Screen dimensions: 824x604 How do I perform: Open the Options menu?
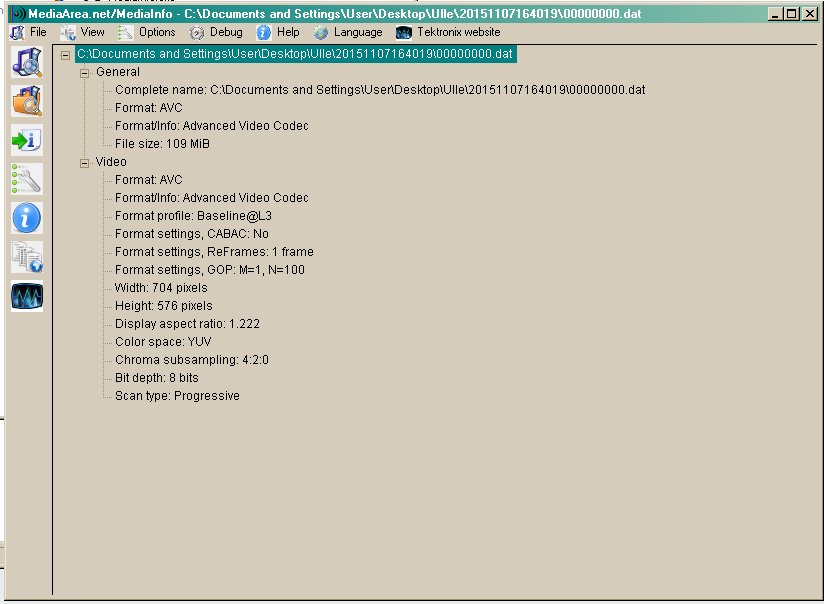pyautogui.click(x=157, y=32)
